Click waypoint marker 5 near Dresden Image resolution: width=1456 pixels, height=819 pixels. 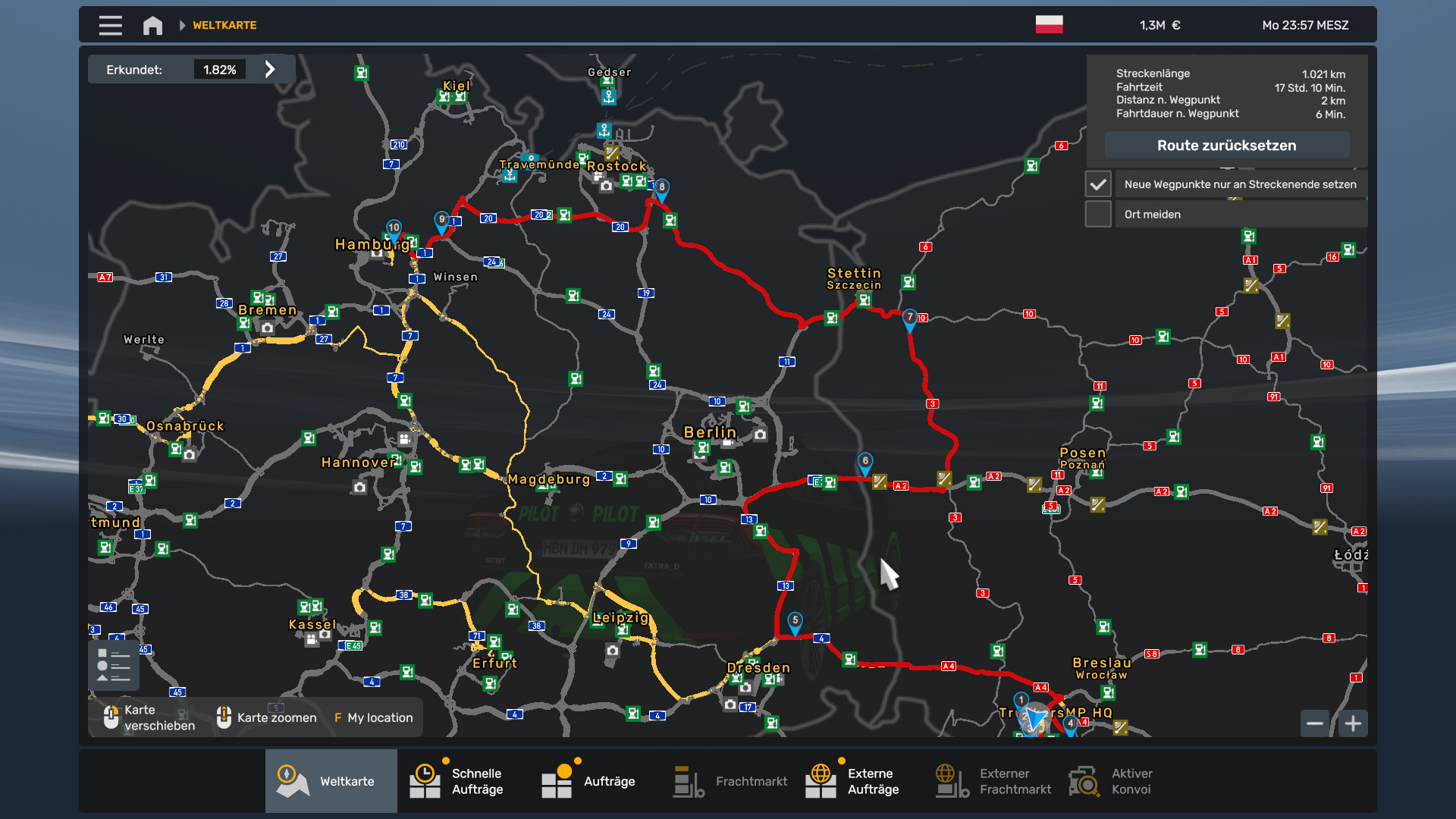point(795,623)
